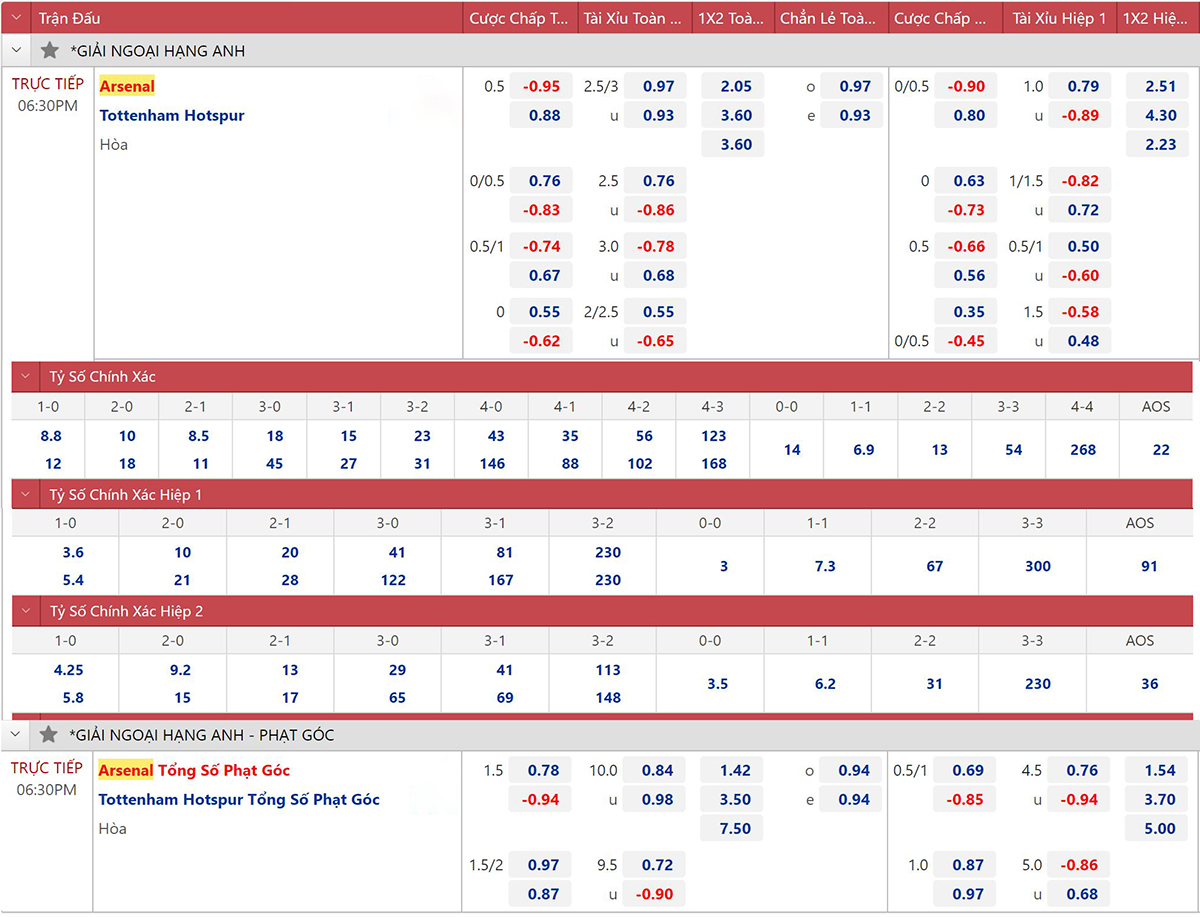This screenshot has width=1200, height=917.
Task: Choose full-time 0-0 correct score odds 14
Action: point(792,450)
